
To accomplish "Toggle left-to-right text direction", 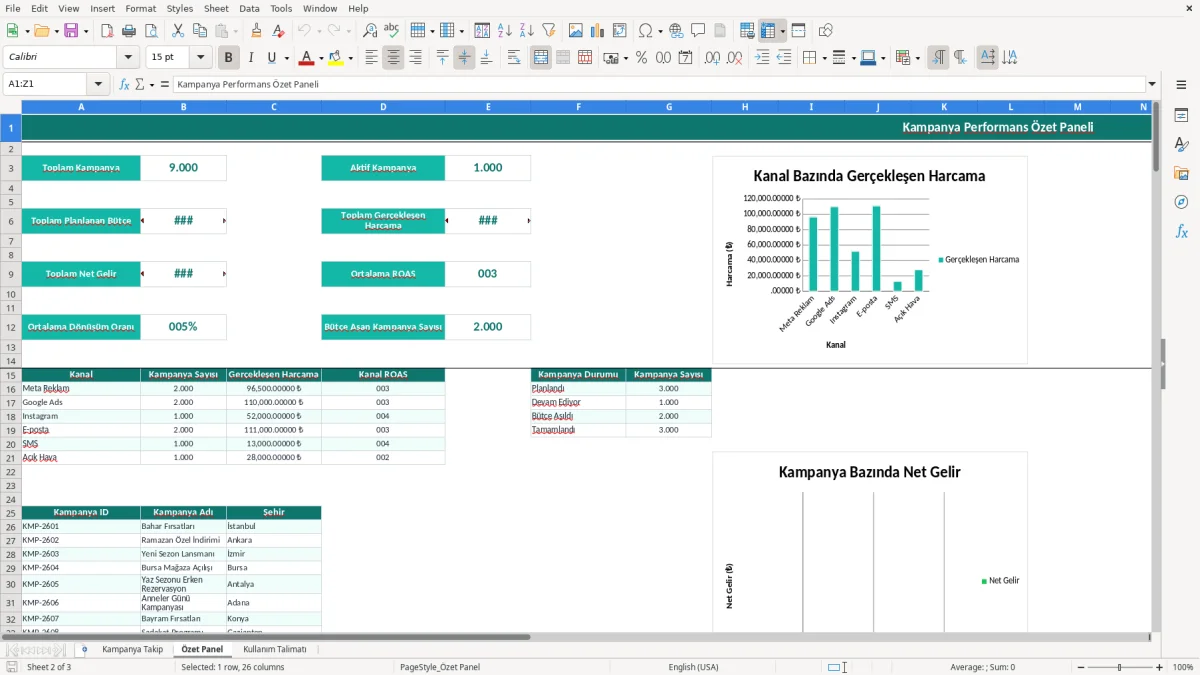I will point(938,58).
